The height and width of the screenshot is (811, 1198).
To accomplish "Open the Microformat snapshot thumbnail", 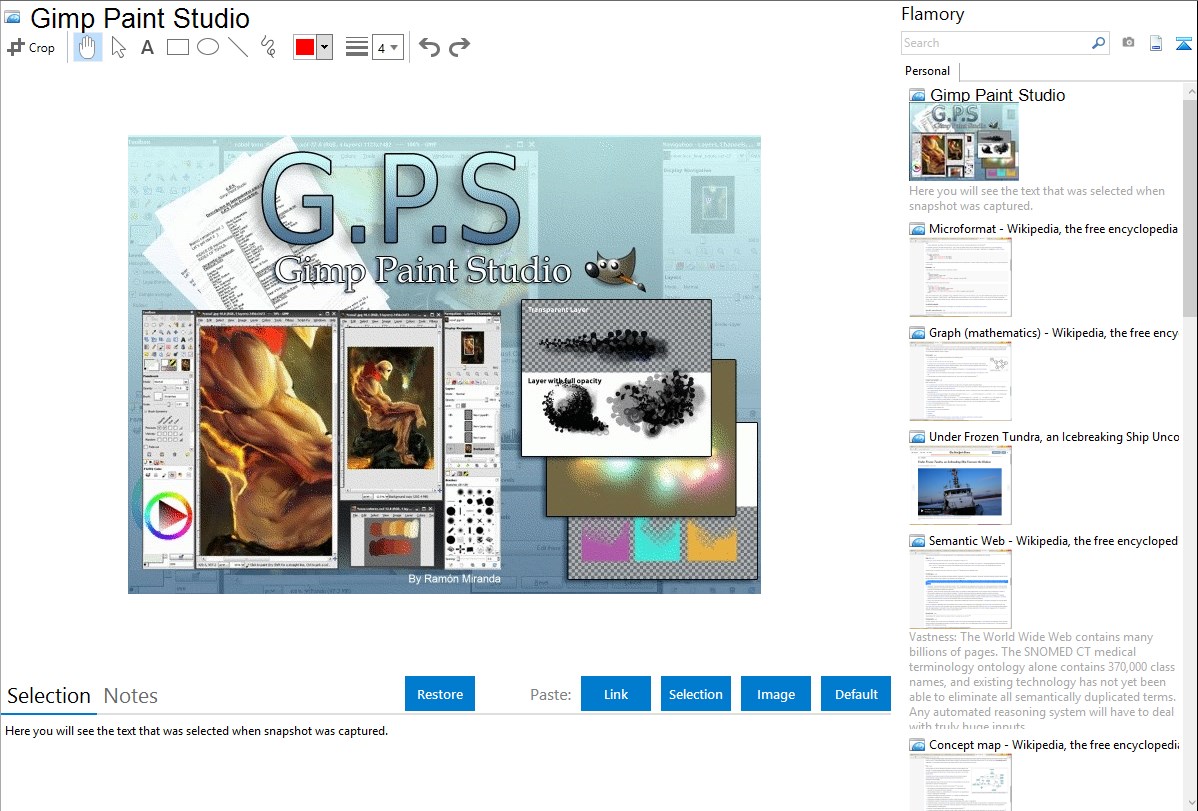I will click(x=960, y=277).
